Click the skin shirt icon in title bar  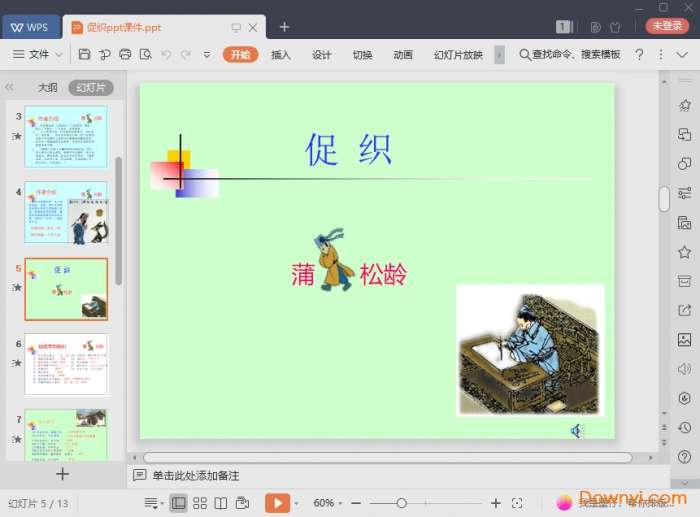click(x=615, y=27)
